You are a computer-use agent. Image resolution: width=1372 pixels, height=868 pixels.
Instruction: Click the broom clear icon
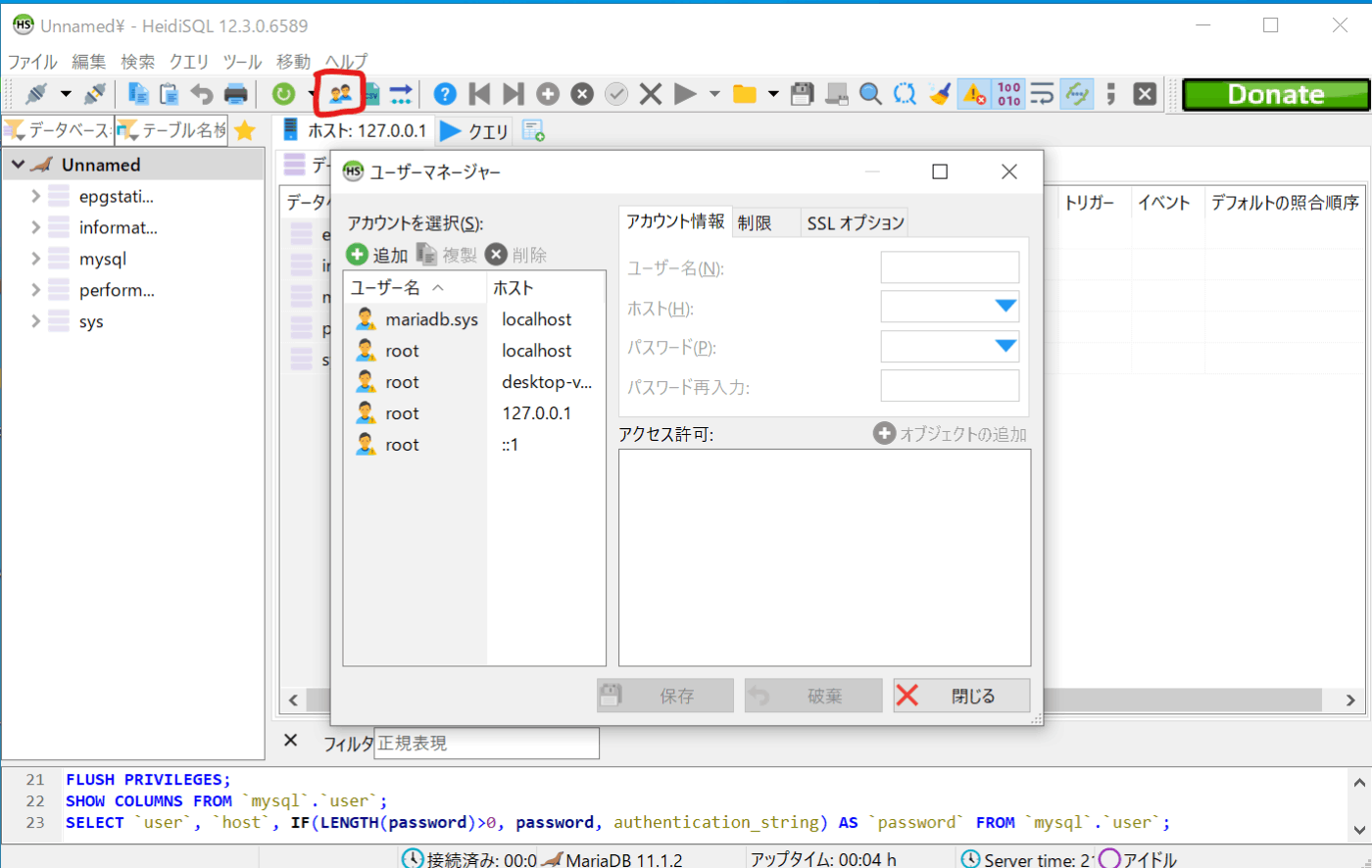tap(940, 94)
